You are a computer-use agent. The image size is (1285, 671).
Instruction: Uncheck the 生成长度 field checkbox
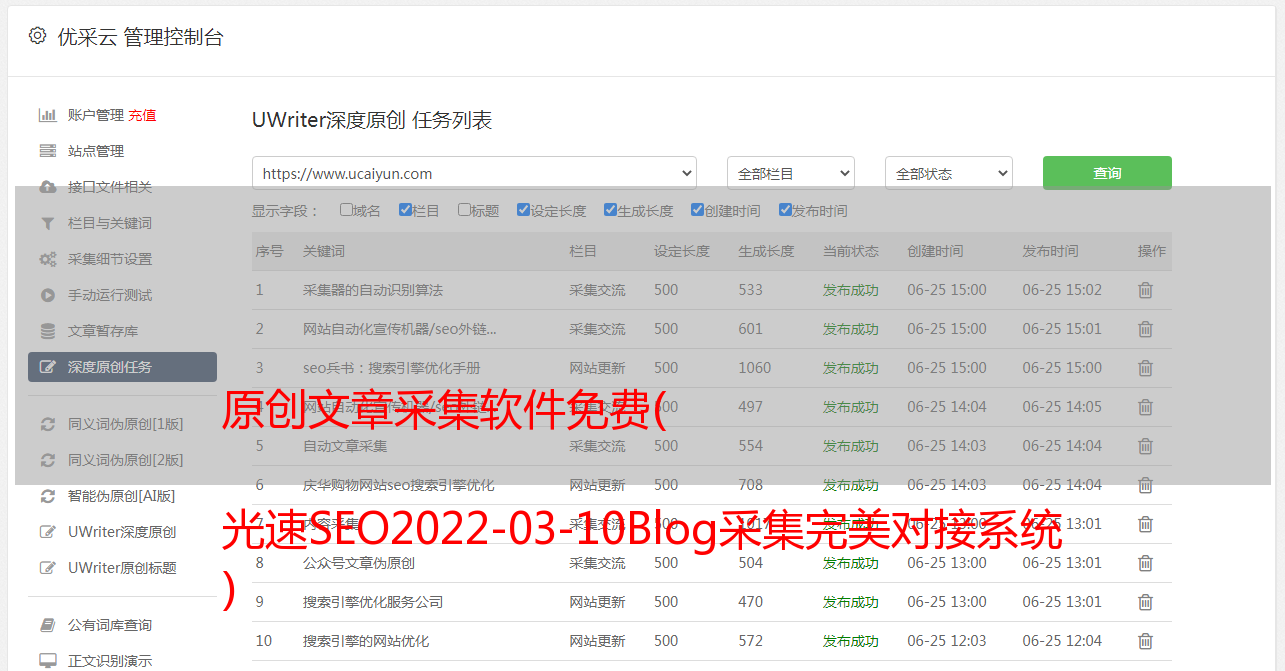(x=610, y=210)
